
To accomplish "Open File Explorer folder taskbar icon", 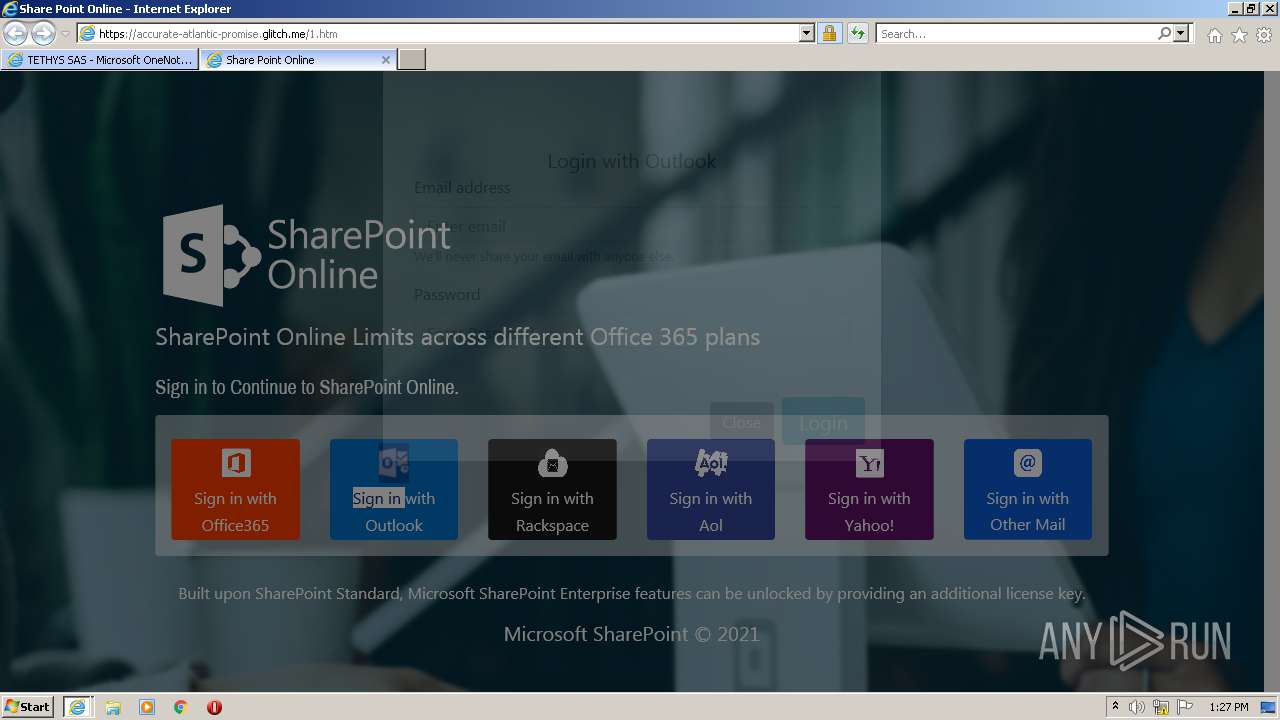I will pyautogui.click(x=113, y=707).
